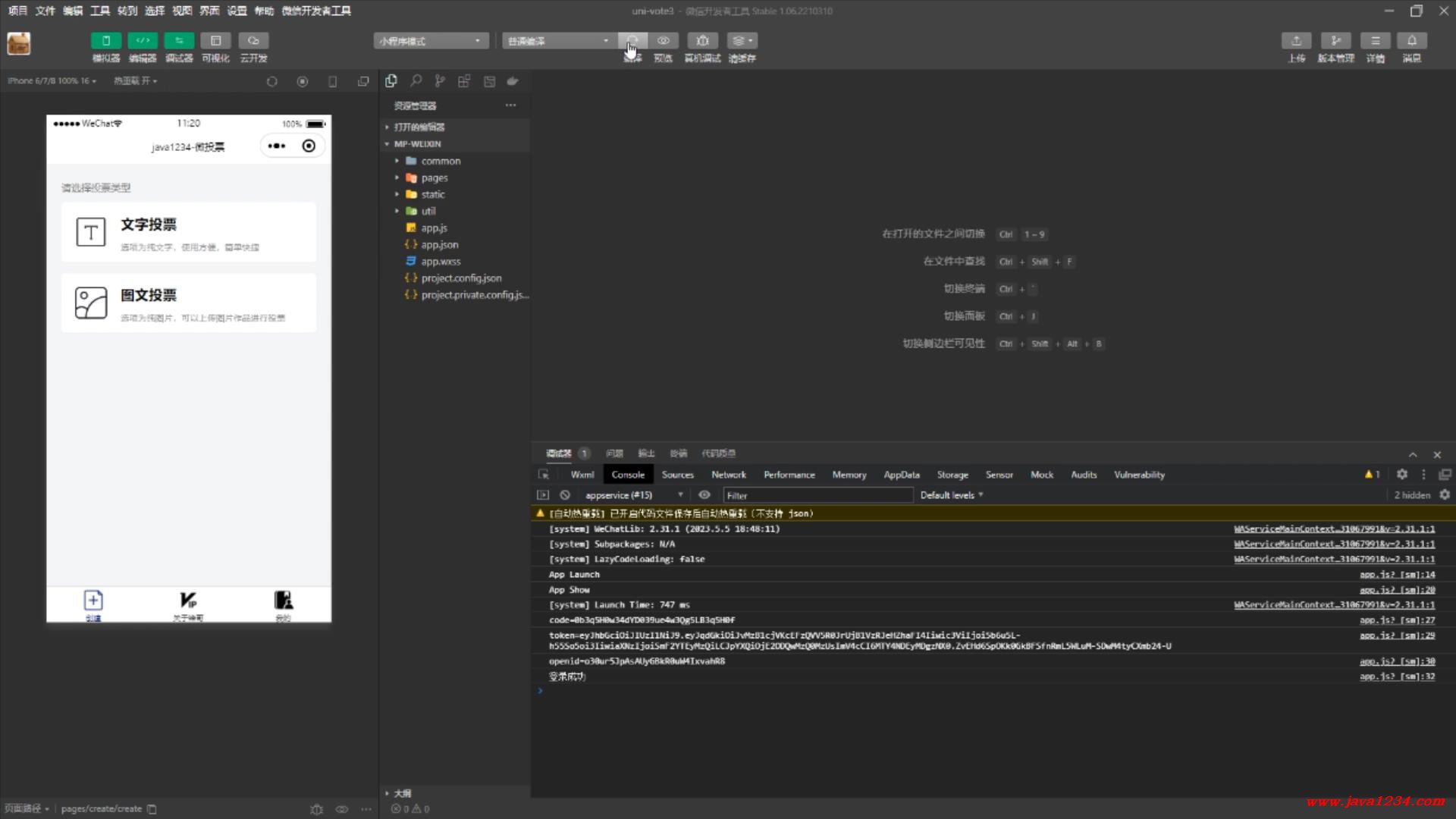This screenshot has height=819, width=1456.
Task: Click the 预览 preview eye icon
Action: 664,41
